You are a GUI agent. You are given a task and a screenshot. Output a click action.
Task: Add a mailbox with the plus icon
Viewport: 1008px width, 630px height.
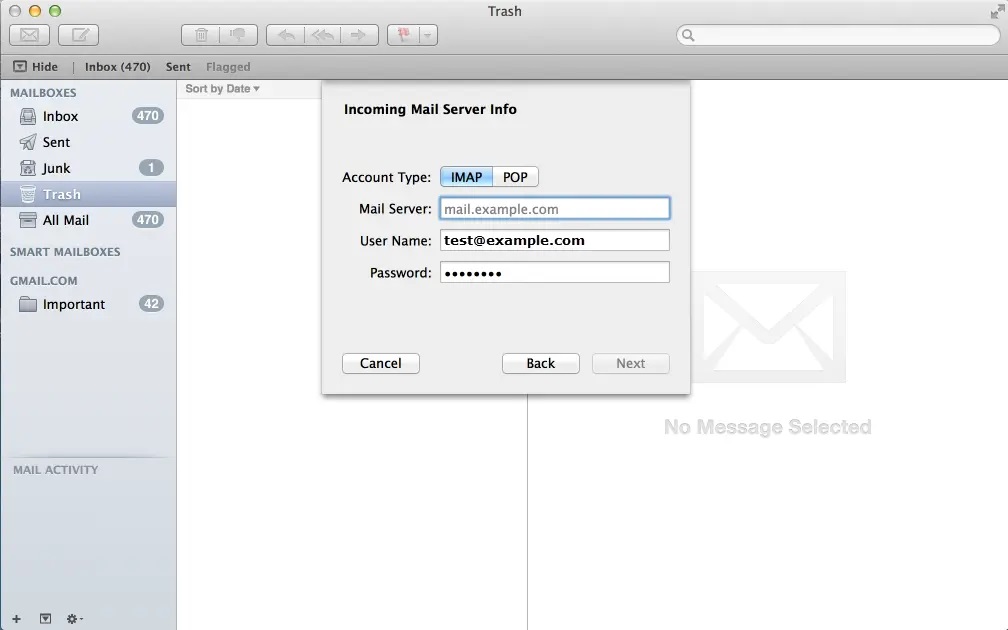pos(16,619)
